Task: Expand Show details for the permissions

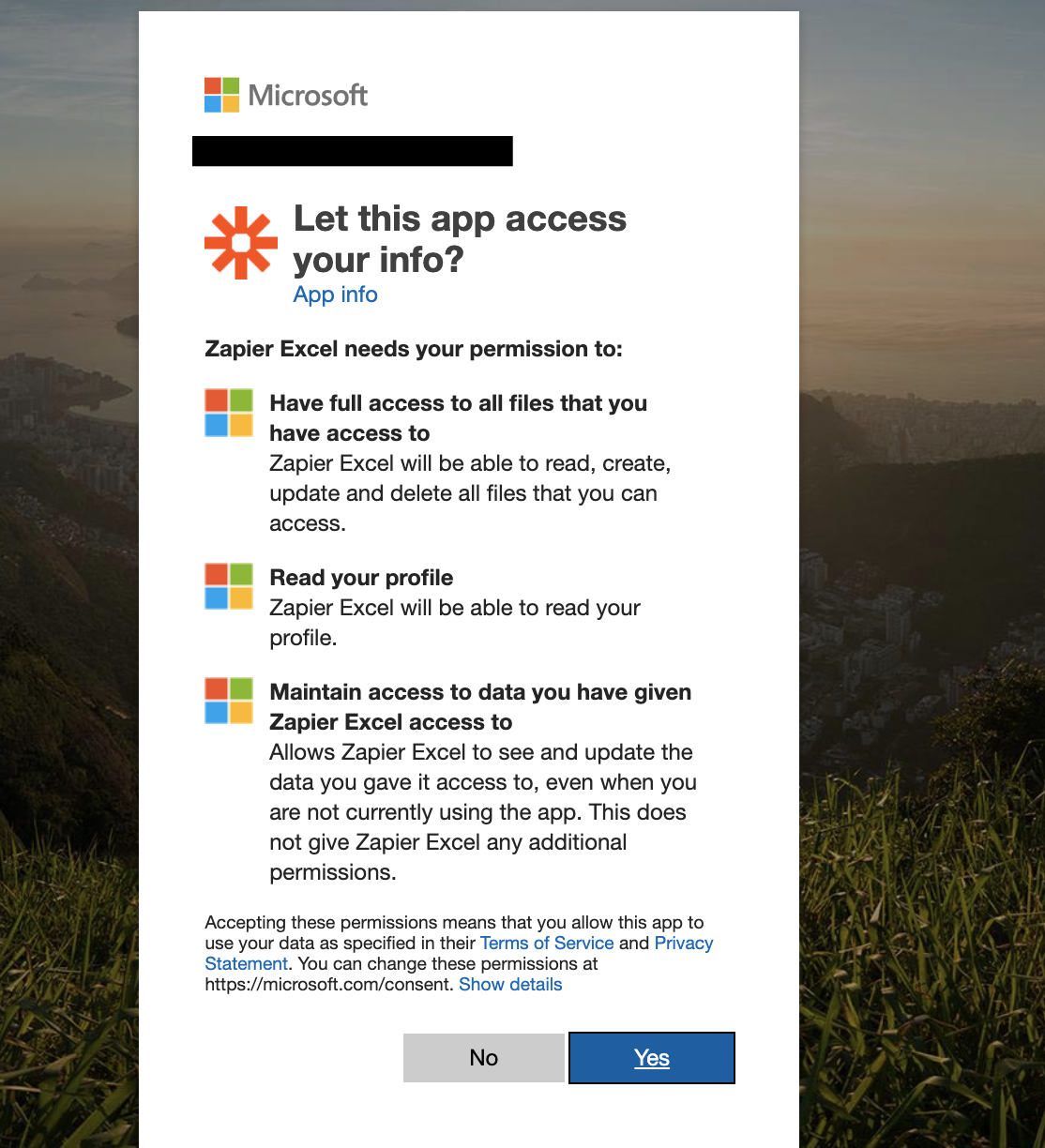Action: point(510,984)
